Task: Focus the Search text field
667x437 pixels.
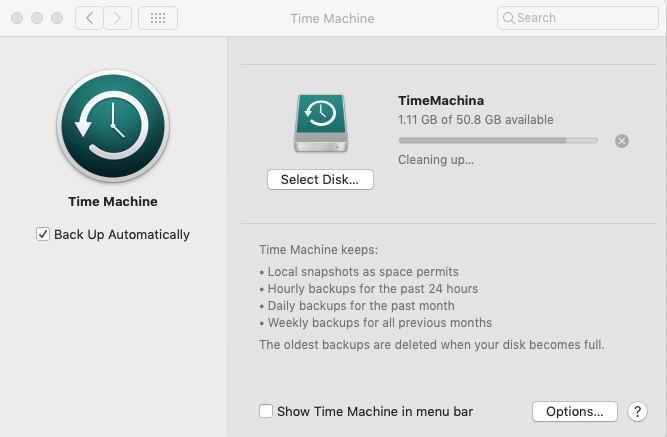Action: coord(578,18)
